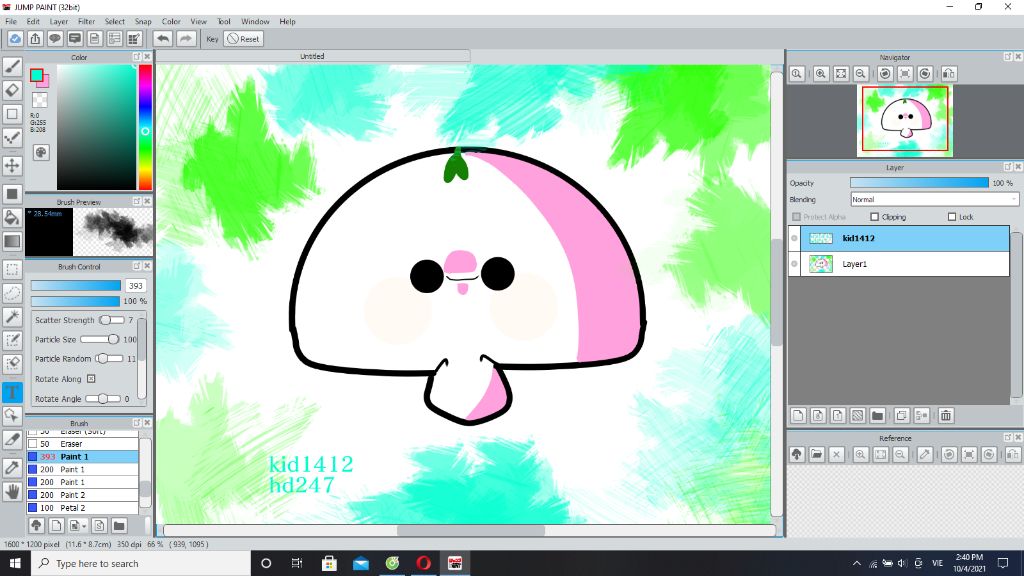1024x576 pixels.
Task: Adjust the Scatter Strength slider
Action: pyautogui.click(x=112, y=320)
